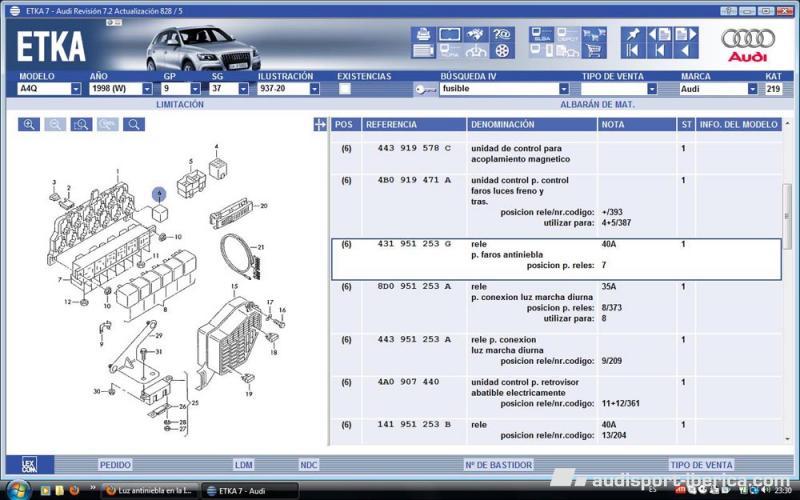Click the pushpin icon
Viewport: 800px width, 500px height.
coord(633,34)
